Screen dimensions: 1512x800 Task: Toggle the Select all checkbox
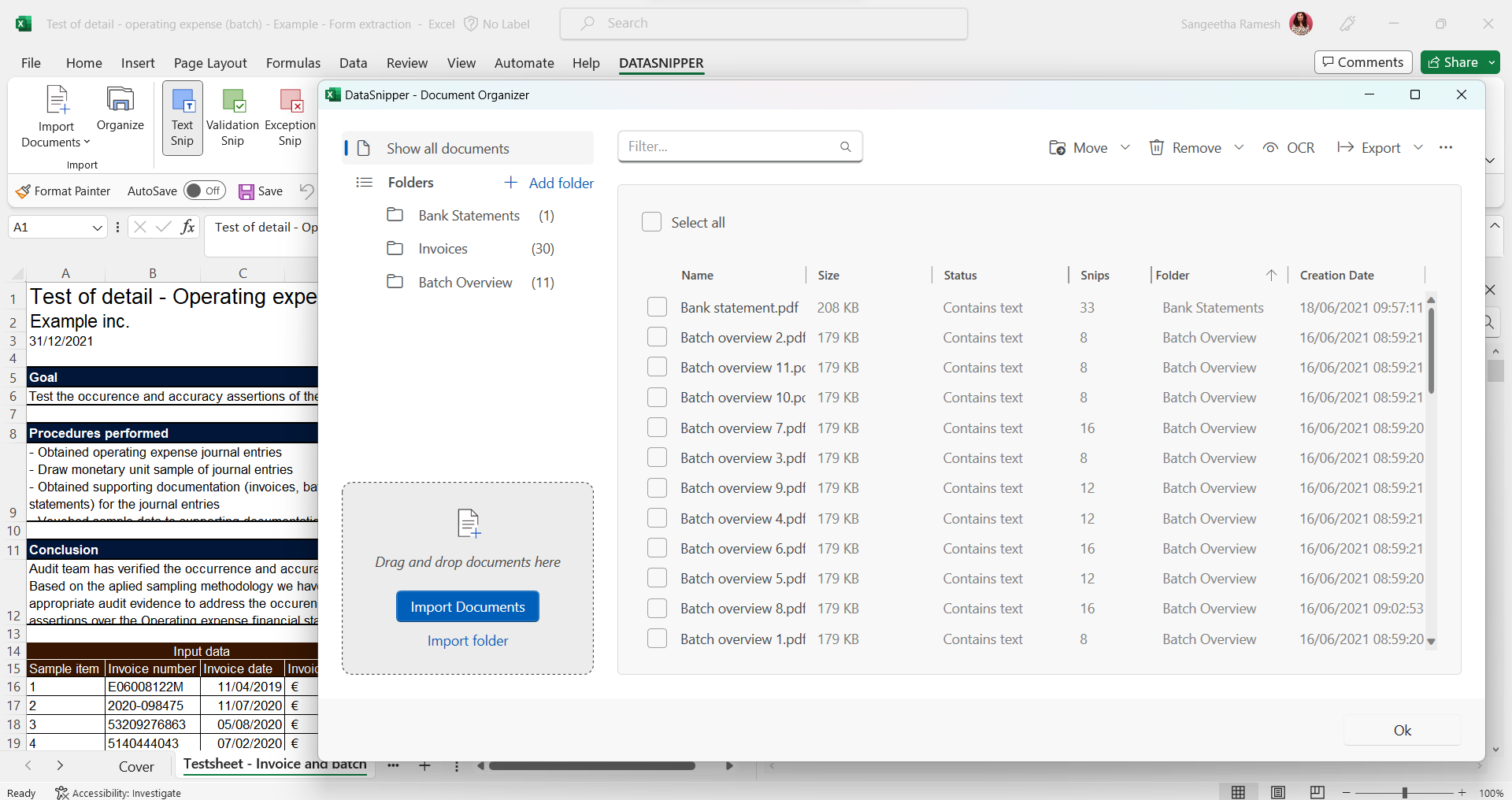point(652,222)
